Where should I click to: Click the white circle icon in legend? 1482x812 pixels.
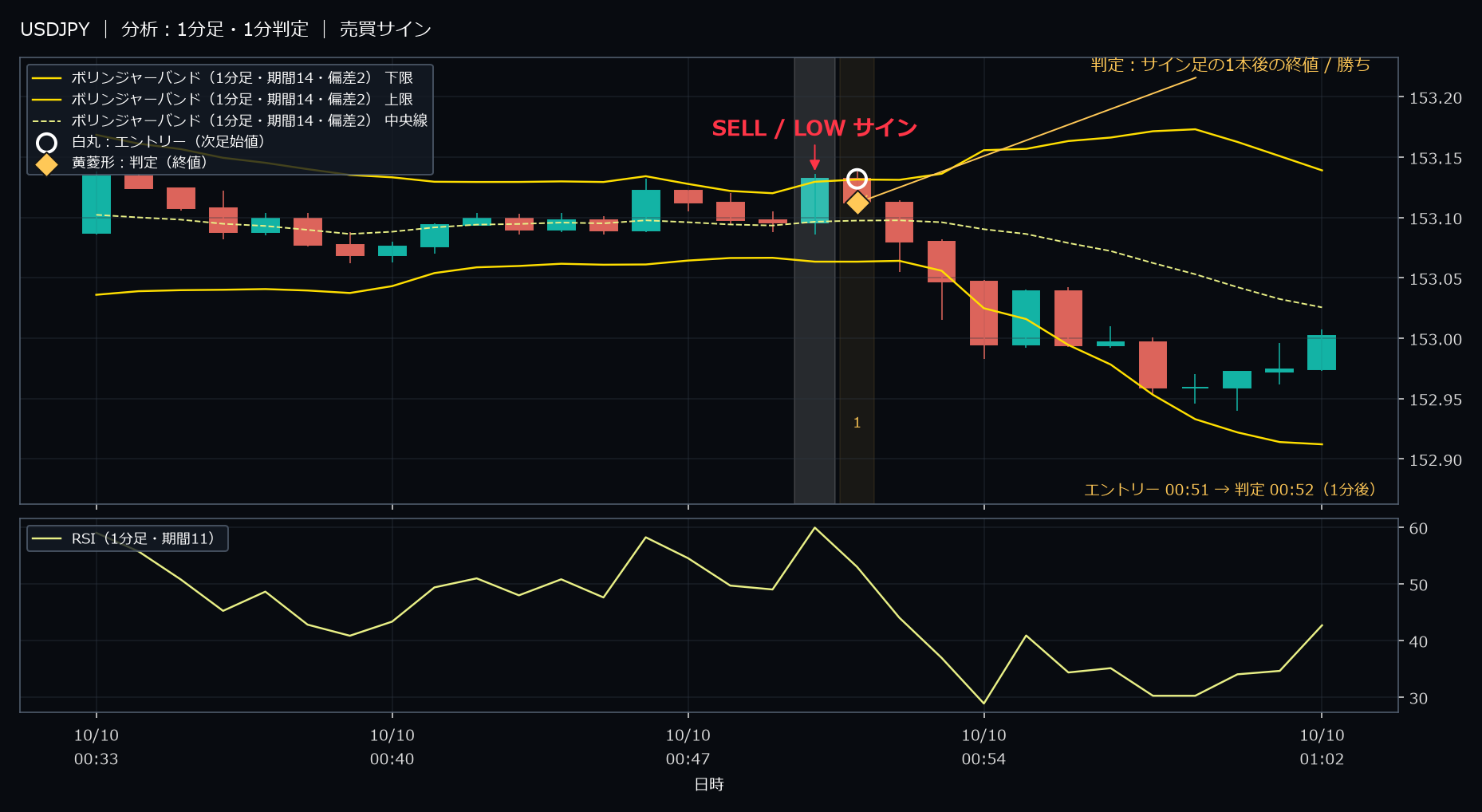pyautogui.click(x=47, y=143)
